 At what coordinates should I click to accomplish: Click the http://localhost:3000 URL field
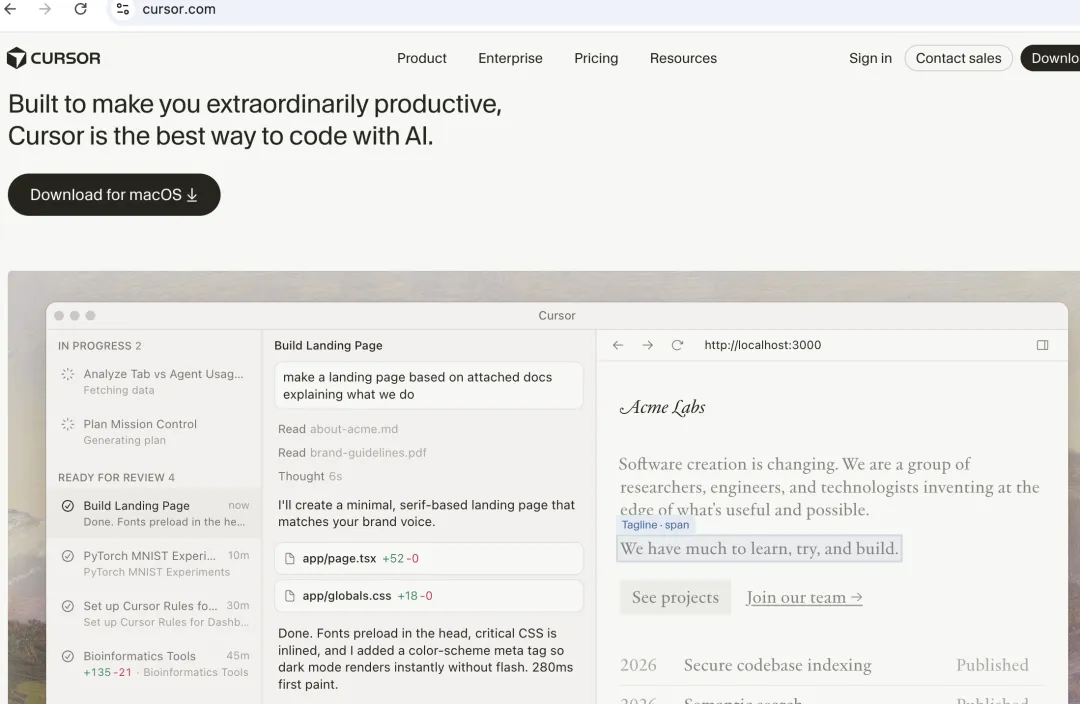[x=762, y=345]
